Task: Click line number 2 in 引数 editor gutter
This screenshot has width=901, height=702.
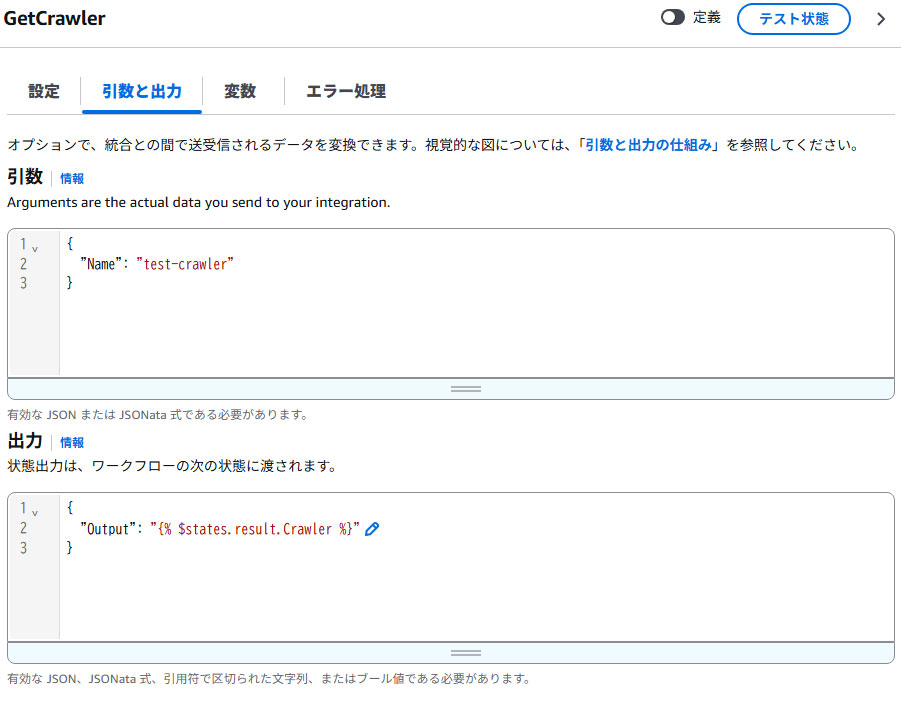Action: pos(24,264)
